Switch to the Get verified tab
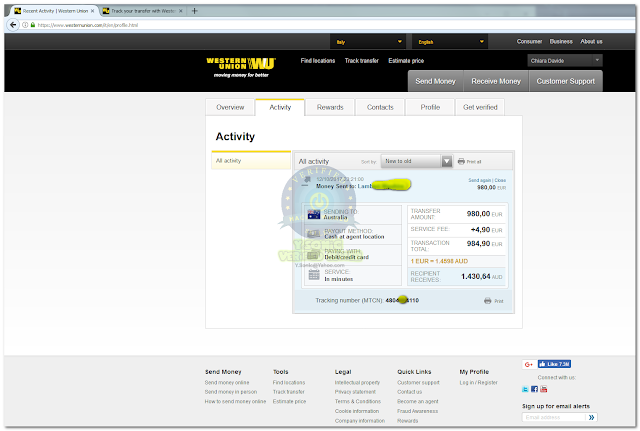Screen dimensions: 640x431 (480, 107)
